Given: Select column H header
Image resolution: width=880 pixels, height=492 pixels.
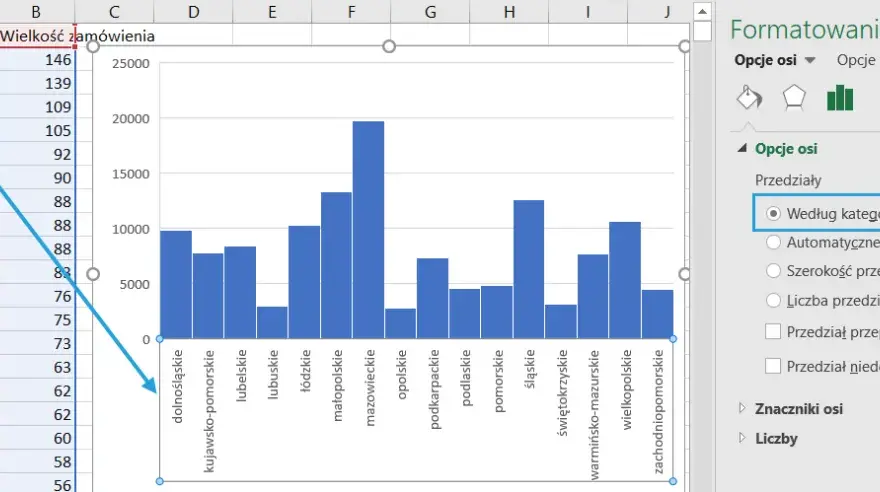Looking at the screenshot, I should click(x=509, y=11).
